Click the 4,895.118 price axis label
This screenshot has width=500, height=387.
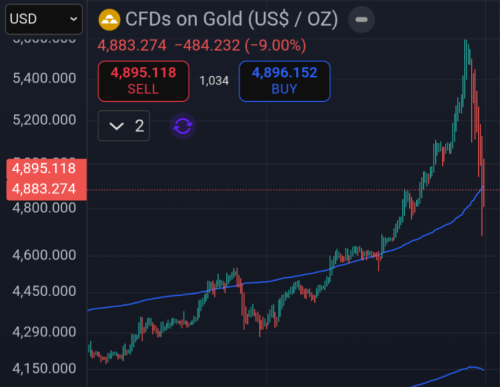coord(46,169)
